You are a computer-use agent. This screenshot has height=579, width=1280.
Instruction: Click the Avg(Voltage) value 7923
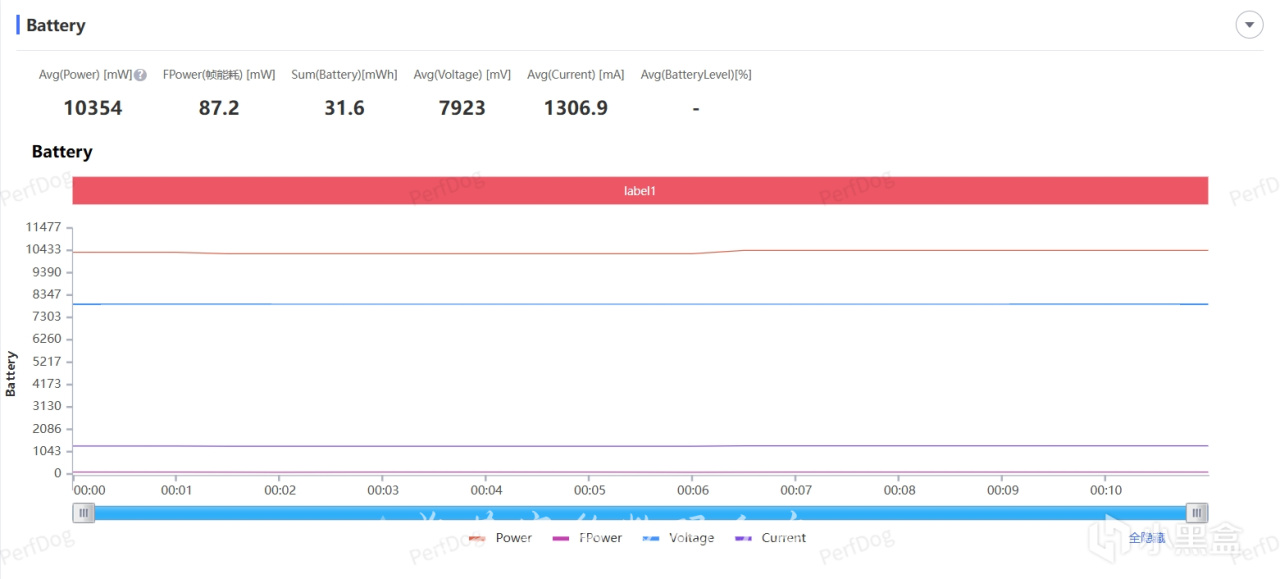click(x=462, y=108)
